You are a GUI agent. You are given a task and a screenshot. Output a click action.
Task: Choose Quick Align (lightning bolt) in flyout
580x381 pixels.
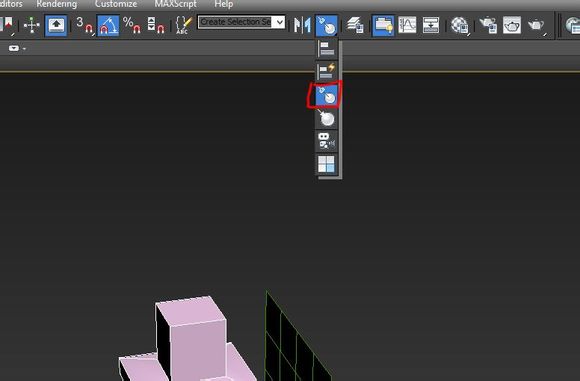326,71
